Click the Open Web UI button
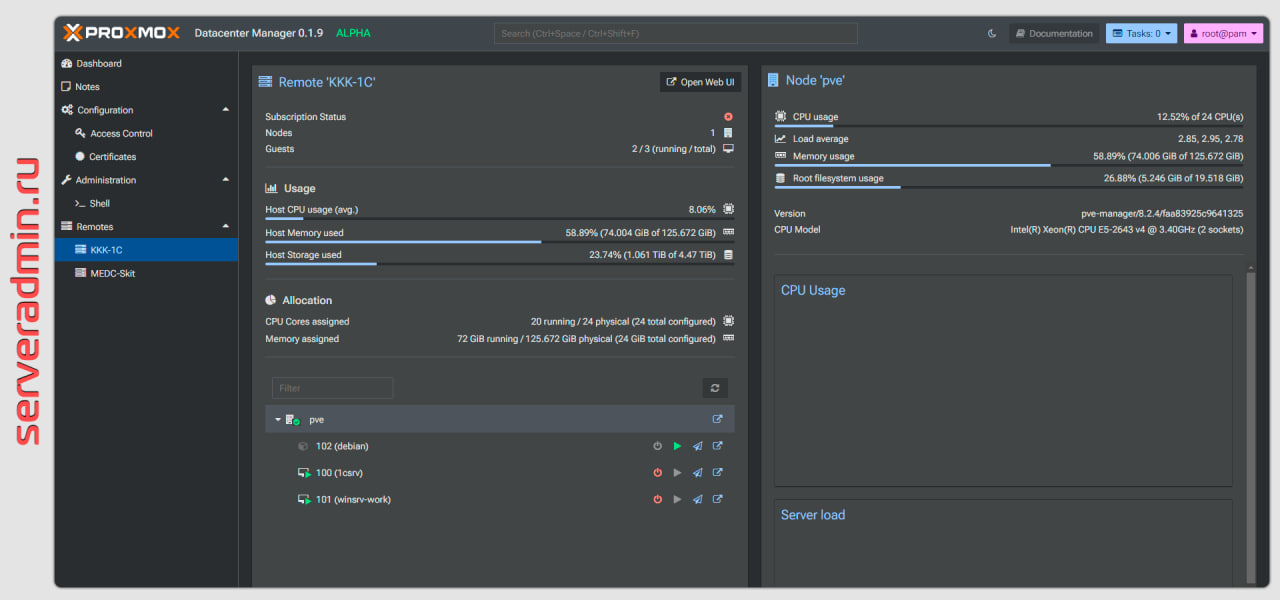The width and height of the screenshot is (1280, 600). [x=699, y=81]
